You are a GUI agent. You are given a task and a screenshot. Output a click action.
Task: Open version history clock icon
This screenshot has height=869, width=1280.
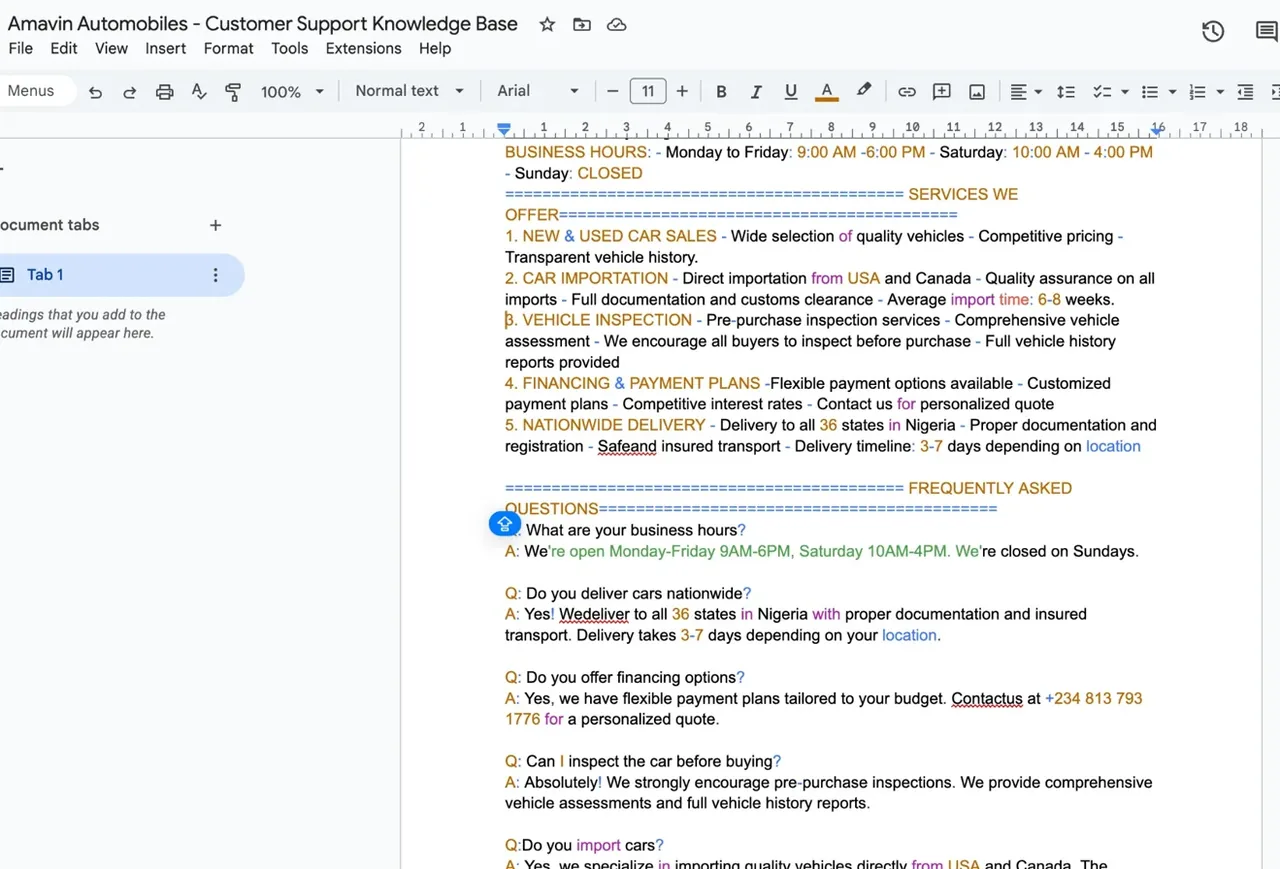point(1213,31)
